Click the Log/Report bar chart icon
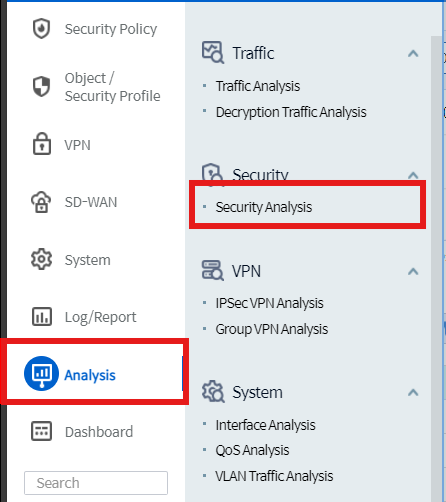Viewport: 446px width, 502px height. [42, 316]
